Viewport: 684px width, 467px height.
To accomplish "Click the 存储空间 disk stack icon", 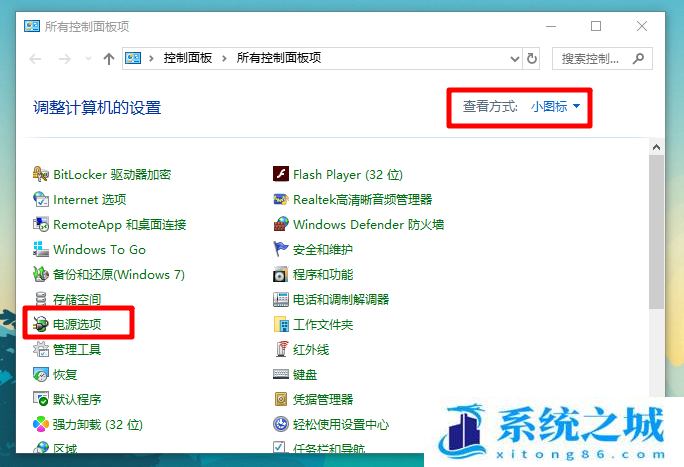I will pyautogui.click(x=41, y=299).
